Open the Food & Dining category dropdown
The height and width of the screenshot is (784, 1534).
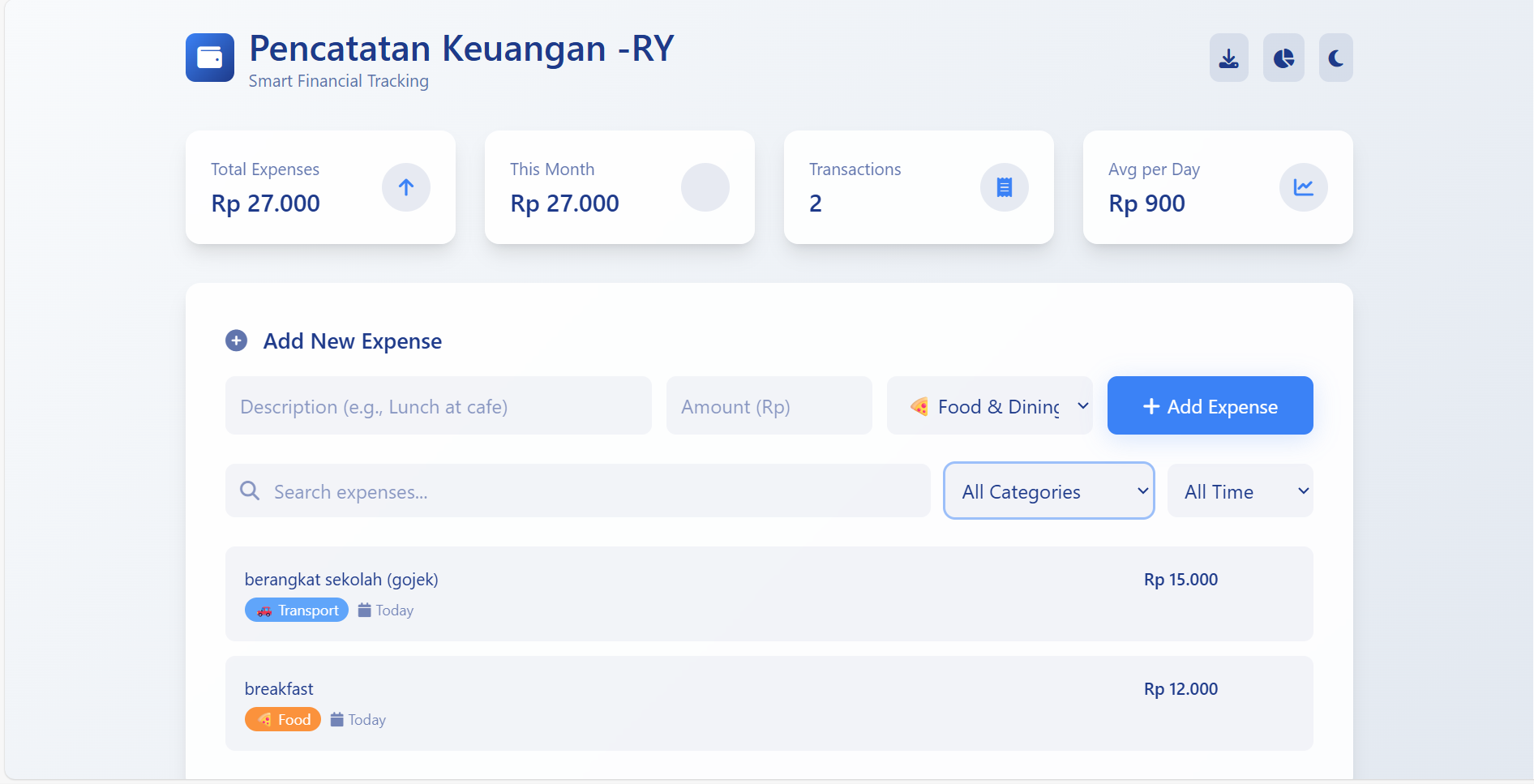pyautogui.click(x=989, y=405)
